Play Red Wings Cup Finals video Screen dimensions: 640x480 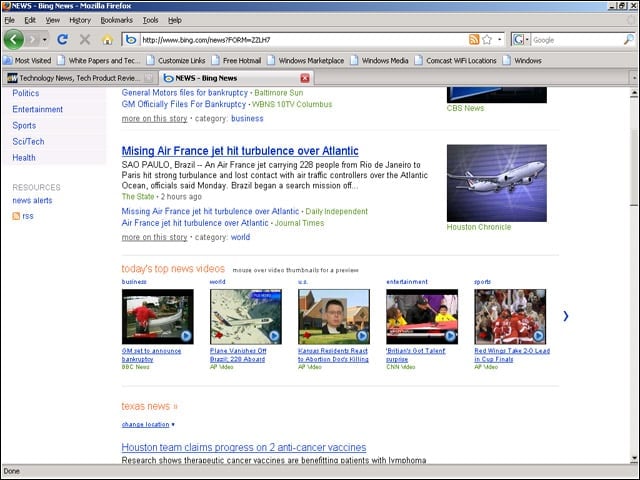click(510, 317)
